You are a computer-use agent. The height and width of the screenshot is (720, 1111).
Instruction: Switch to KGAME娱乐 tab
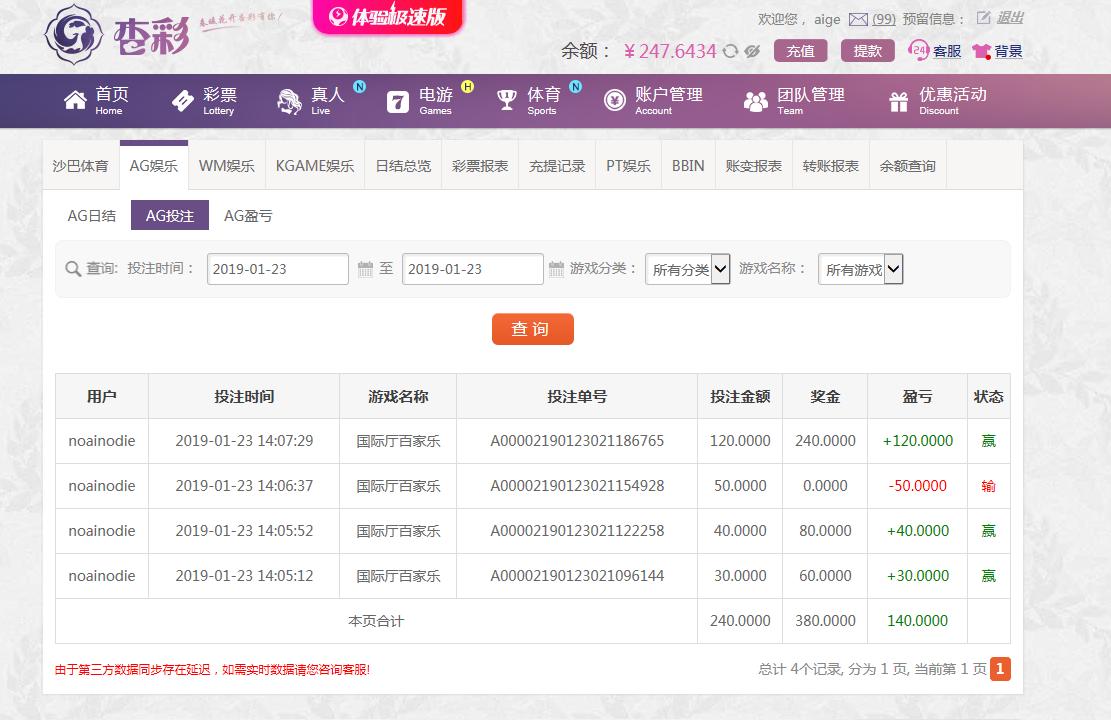(315, 166)
